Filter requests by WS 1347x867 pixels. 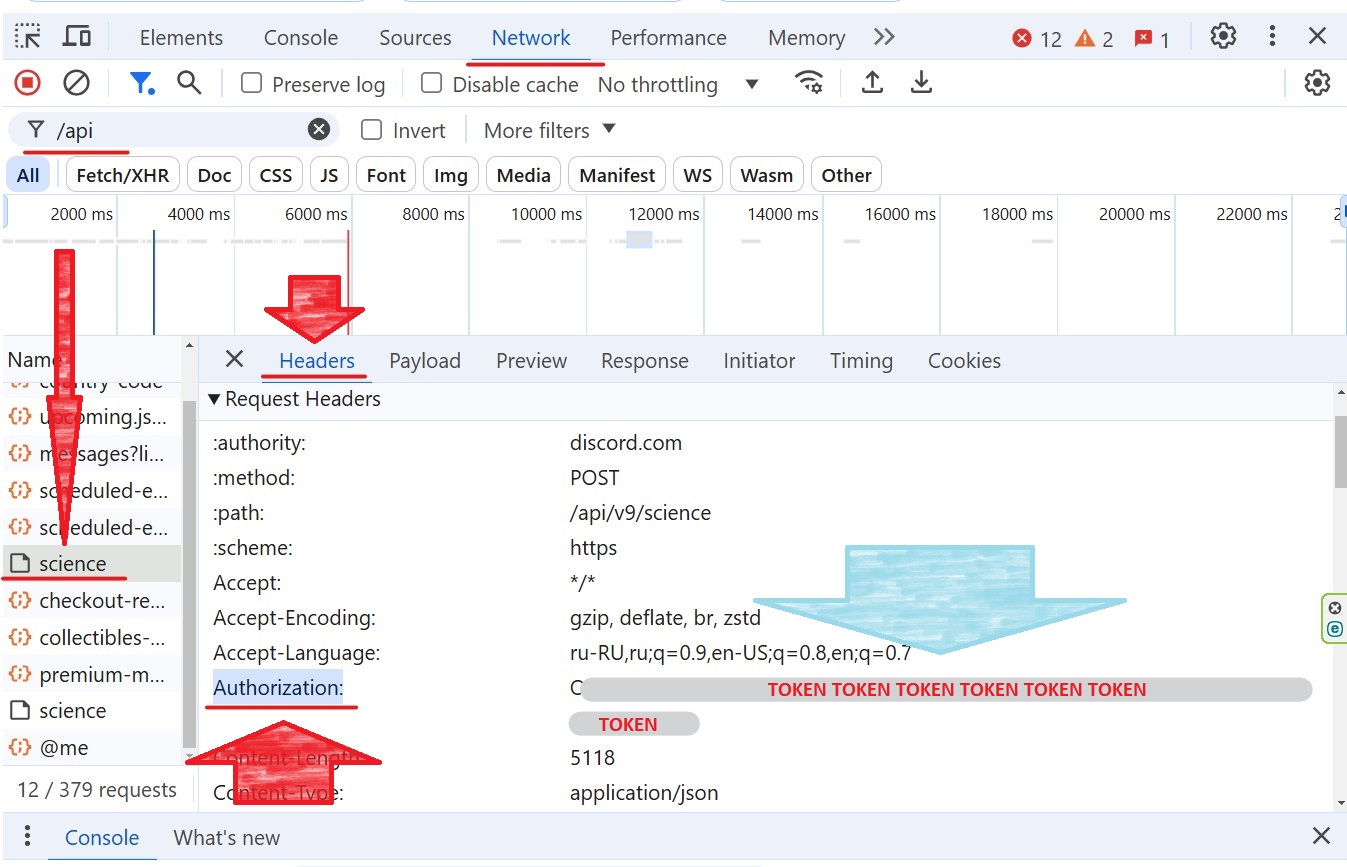tap(698, 175)
